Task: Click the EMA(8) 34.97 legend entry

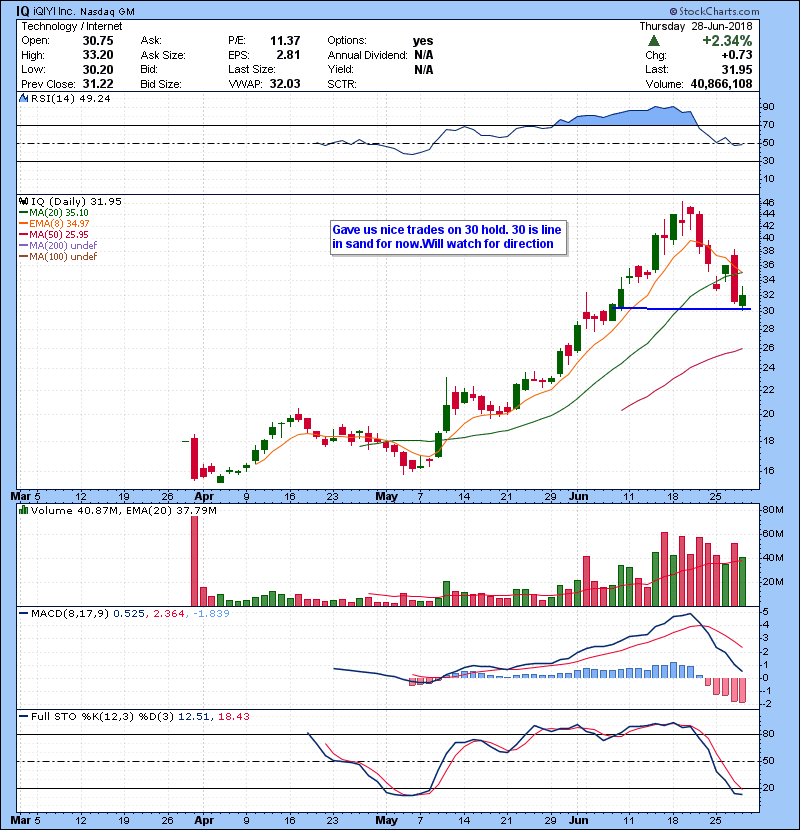Action: pos(54,224)
